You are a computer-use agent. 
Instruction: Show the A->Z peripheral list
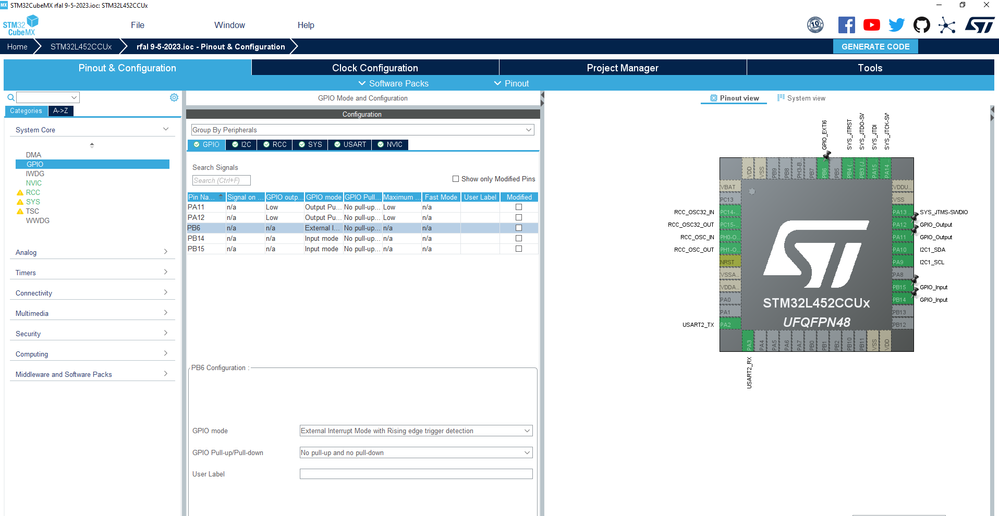(61, 111)
